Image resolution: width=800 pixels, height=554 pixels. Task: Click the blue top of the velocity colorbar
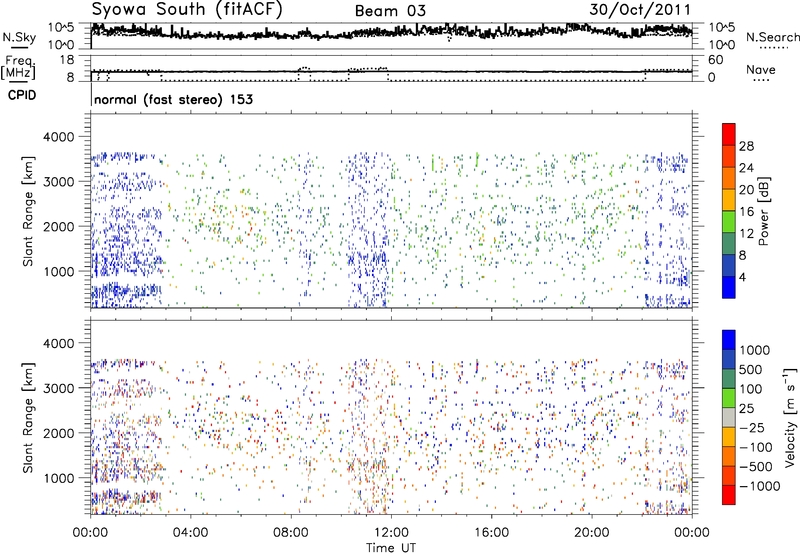[x=729, y=340]
